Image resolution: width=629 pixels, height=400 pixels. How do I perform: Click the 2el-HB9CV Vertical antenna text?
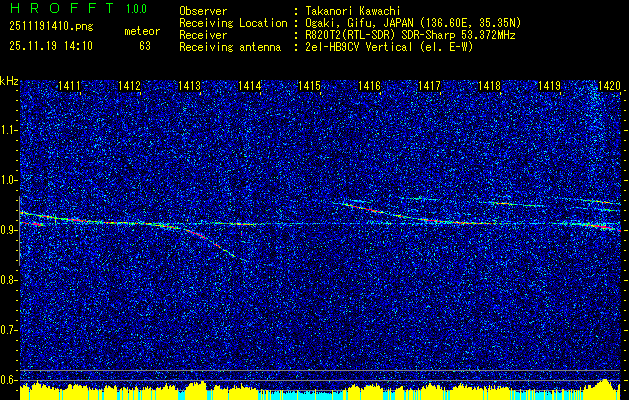point(388,47)
